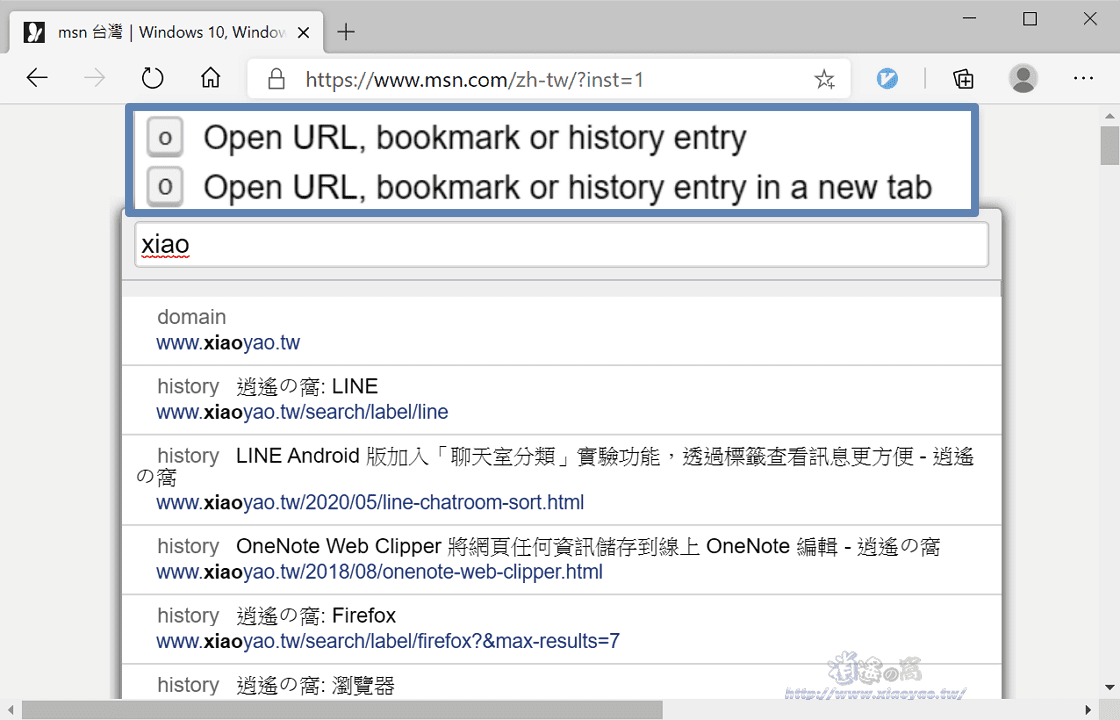Minimize the browser window
The height and width of the screenshot is (720, 1120).
[x=969, y=18]
